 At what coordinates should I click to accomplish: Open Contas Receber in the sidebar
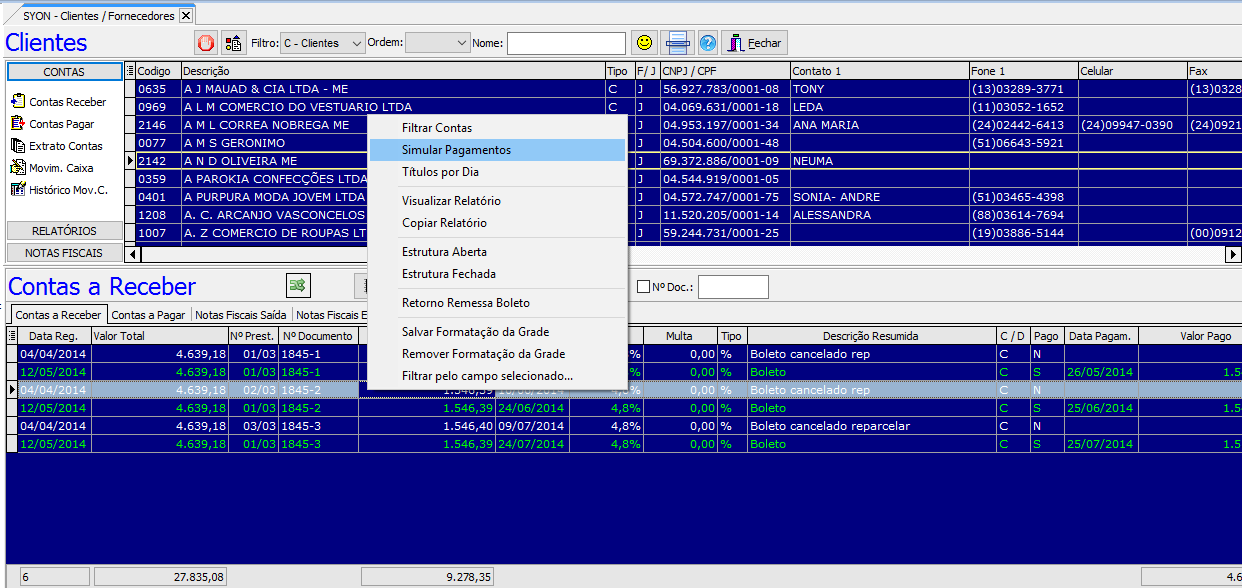click(66, 102)
